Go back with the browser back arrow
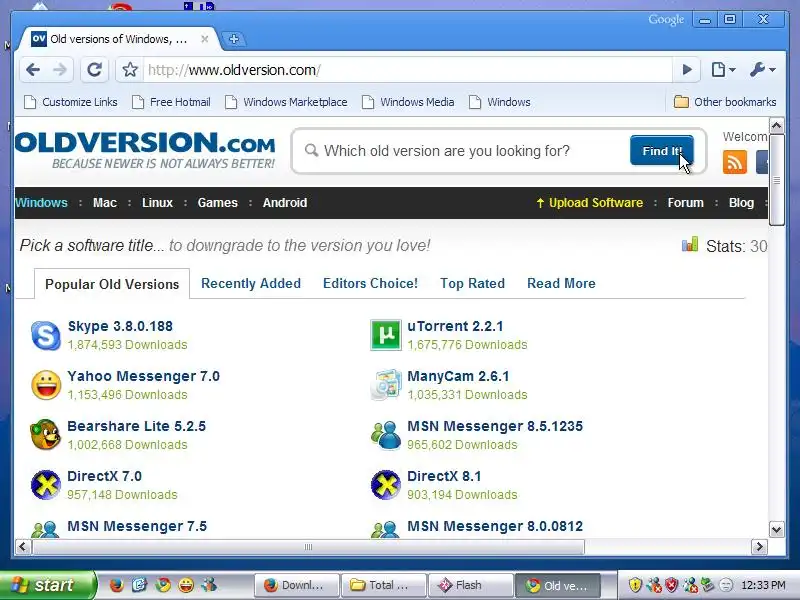The image size is (800, 600). [x=33, y=70]
